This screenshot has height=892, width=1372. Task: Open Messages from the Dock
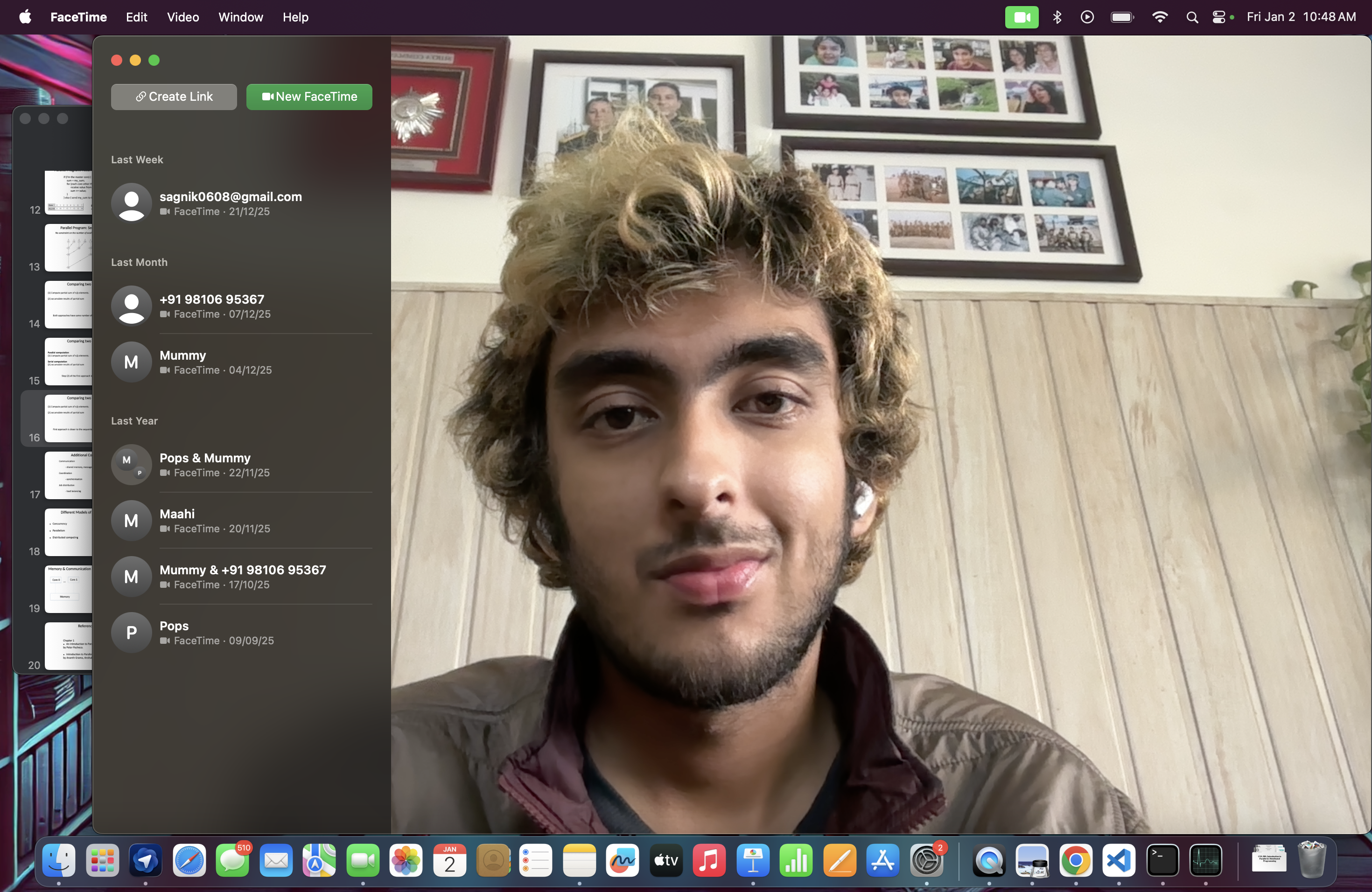[233, 861]
